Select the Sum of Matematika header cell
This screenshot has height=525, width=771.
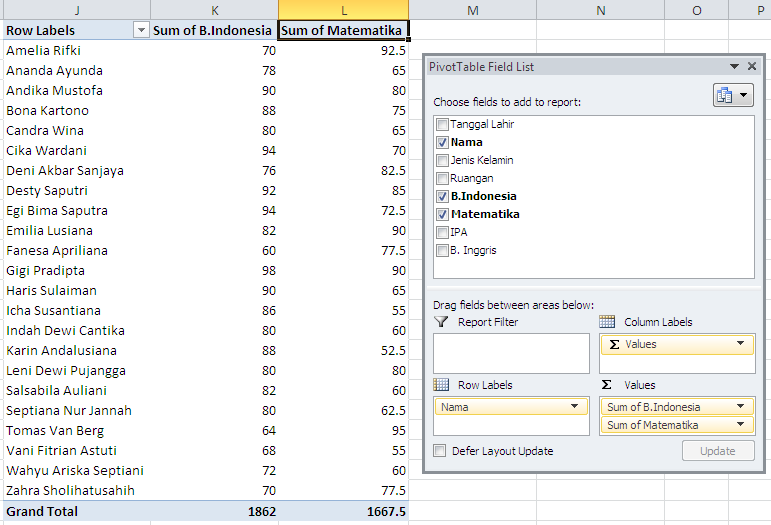[x=343, y=30]
